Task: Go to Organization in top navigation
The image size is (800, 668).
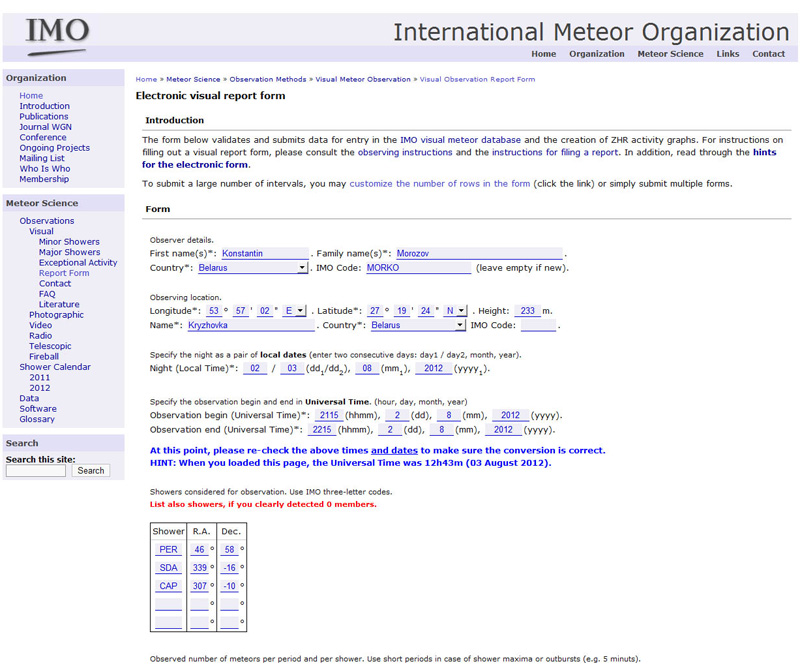Action: tap(596, 54)
